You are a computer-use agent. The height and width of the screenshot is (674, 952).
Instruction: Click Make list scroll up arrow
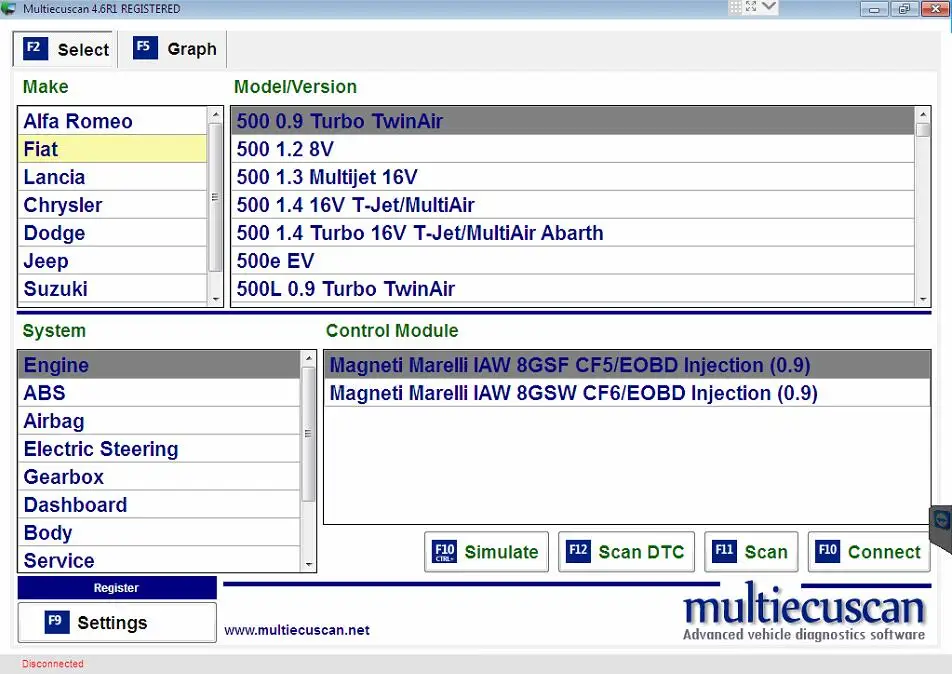coord(216,114)
